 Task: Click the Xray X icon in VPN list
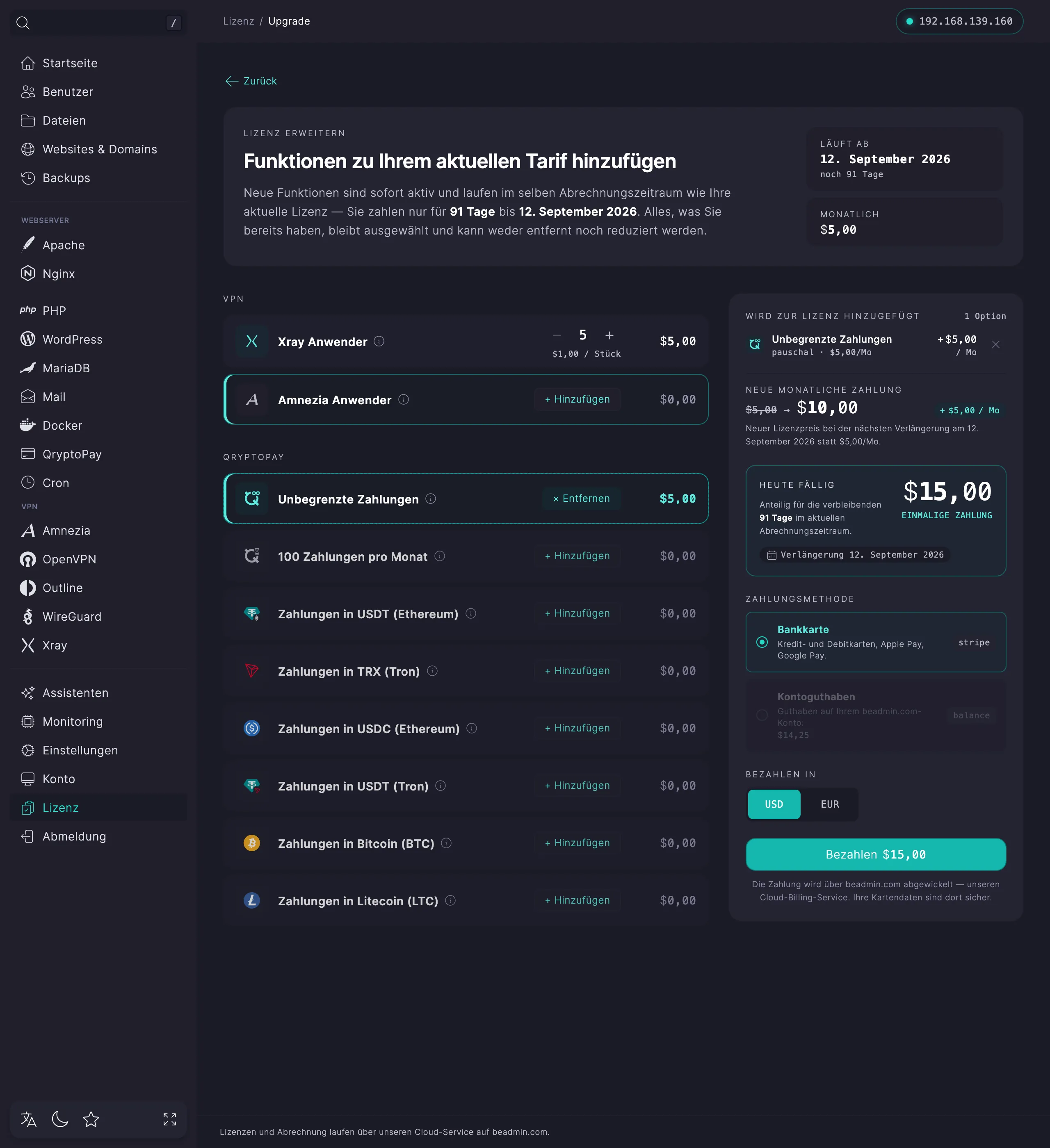252,341
